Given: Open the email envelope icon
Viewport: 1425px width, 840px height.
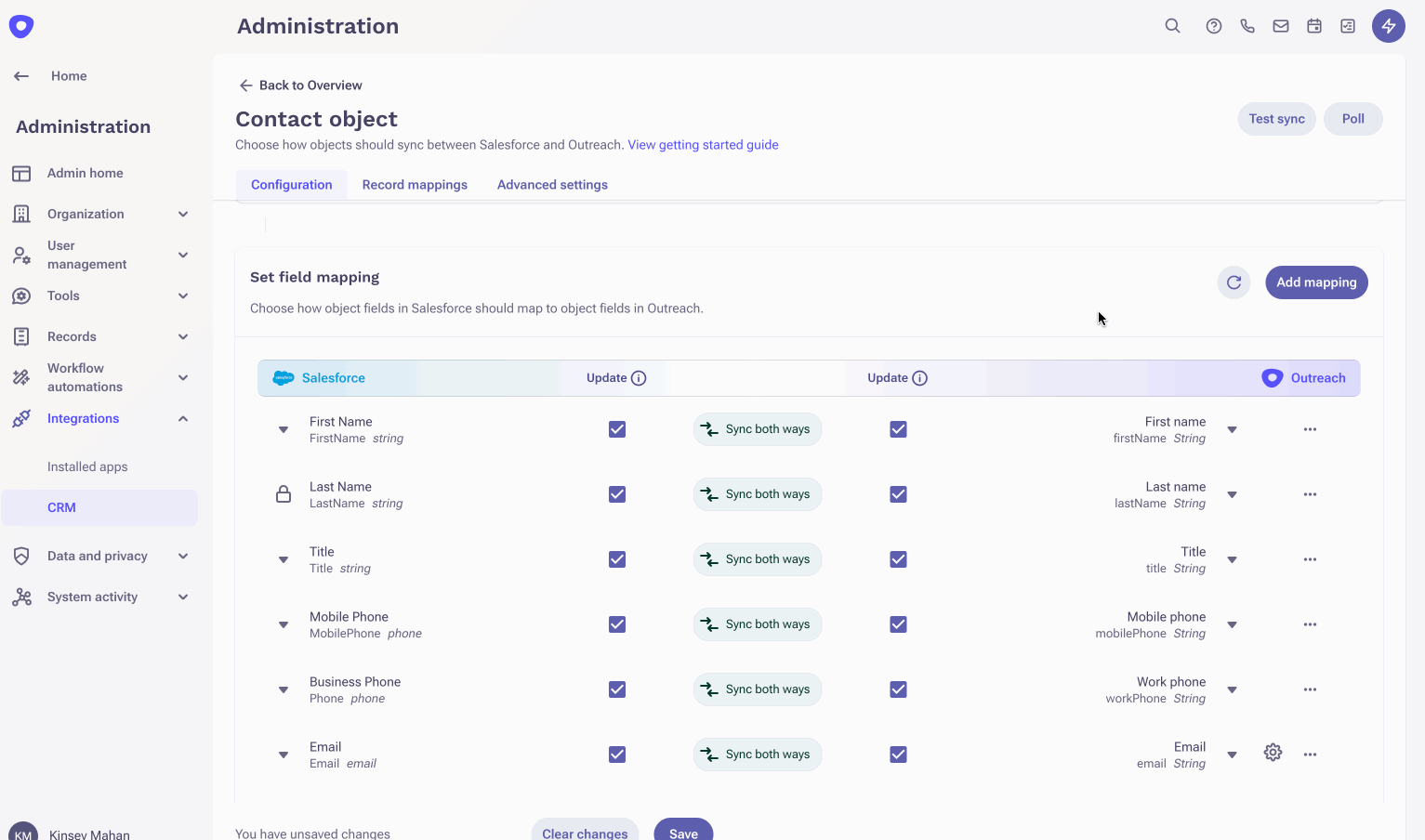Looking at the screenshot, I should (1281, 26).
